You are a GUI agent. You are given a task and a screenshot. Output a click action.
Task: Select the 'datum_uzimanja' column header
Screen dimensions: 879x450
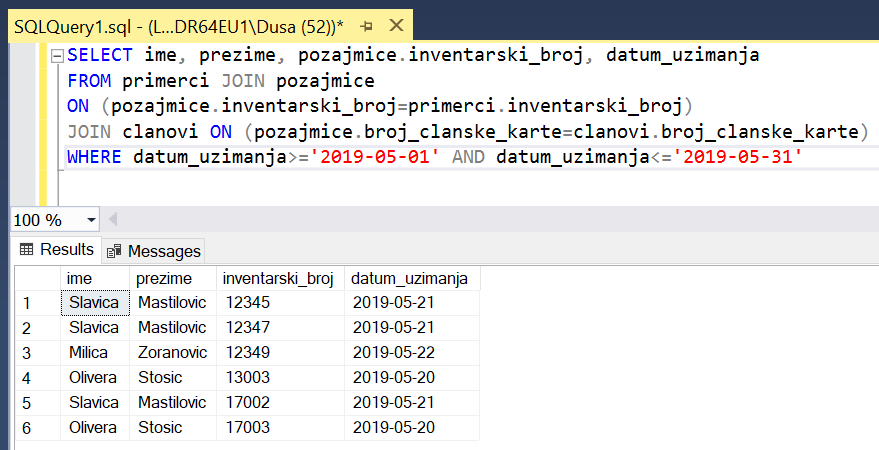point(410,278)
